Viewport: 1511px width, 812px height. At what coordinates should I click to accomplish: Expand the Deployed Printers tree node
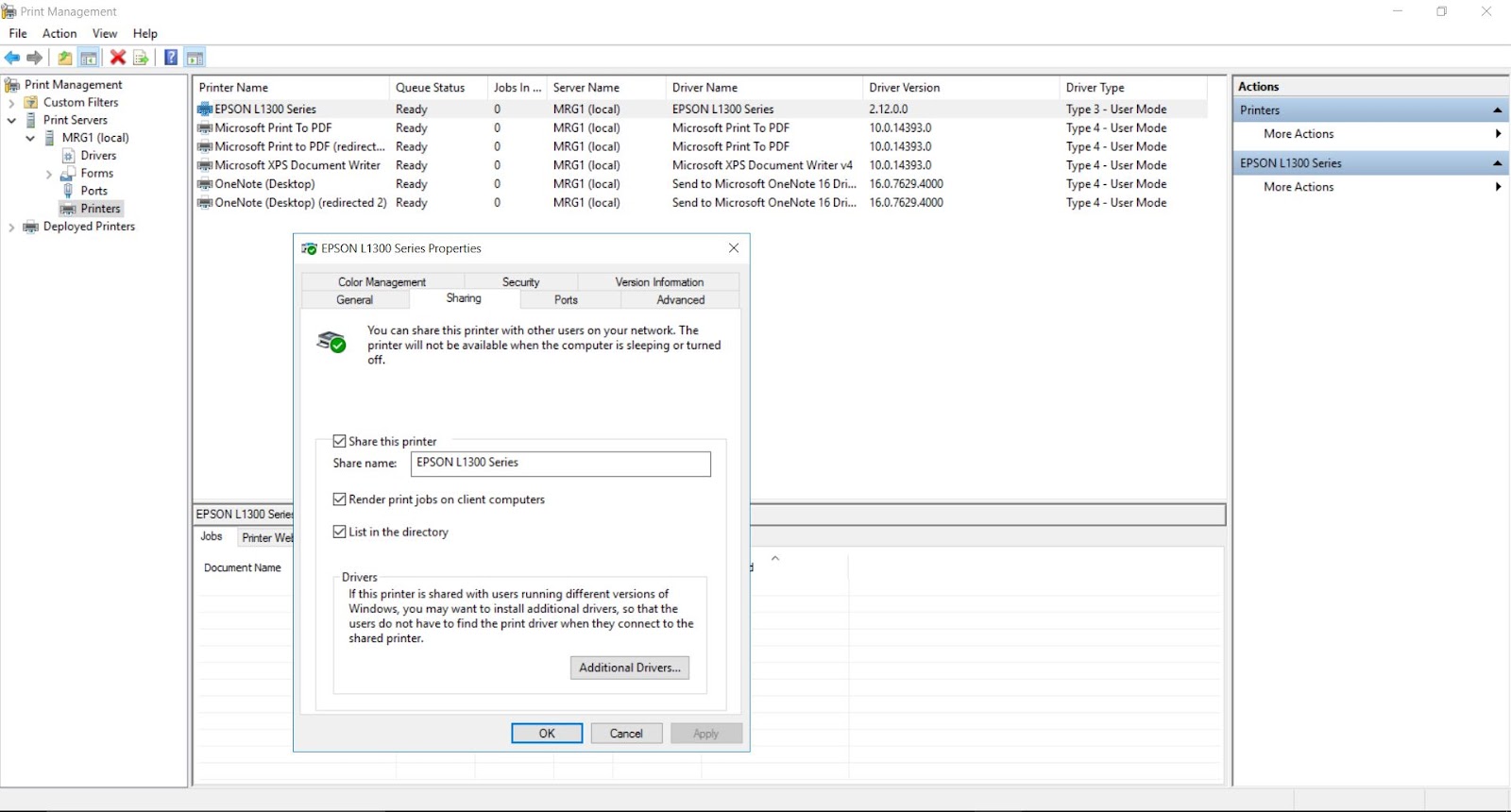[x=11, y=227]
